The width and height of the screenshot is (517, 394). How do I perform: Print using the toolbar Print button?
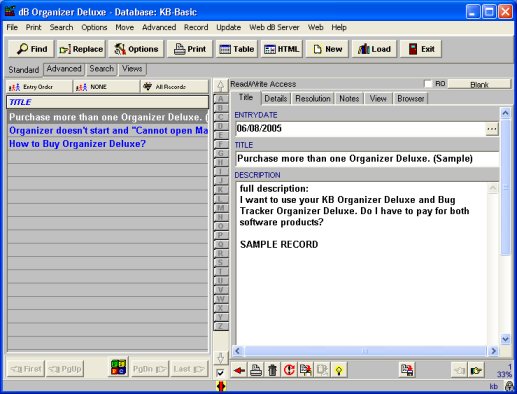190,49
